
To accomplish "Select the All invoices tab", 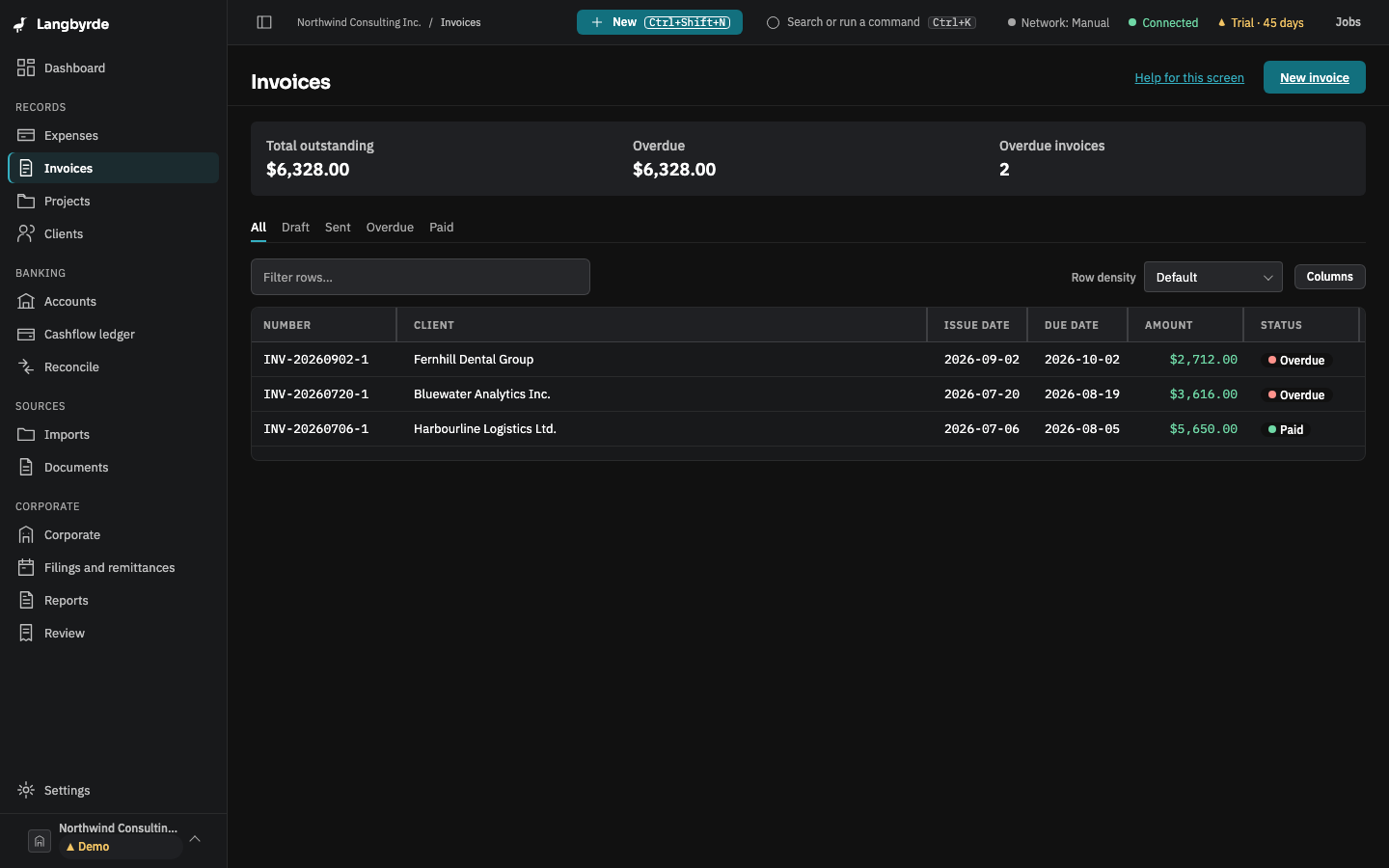I will (259, 228).
